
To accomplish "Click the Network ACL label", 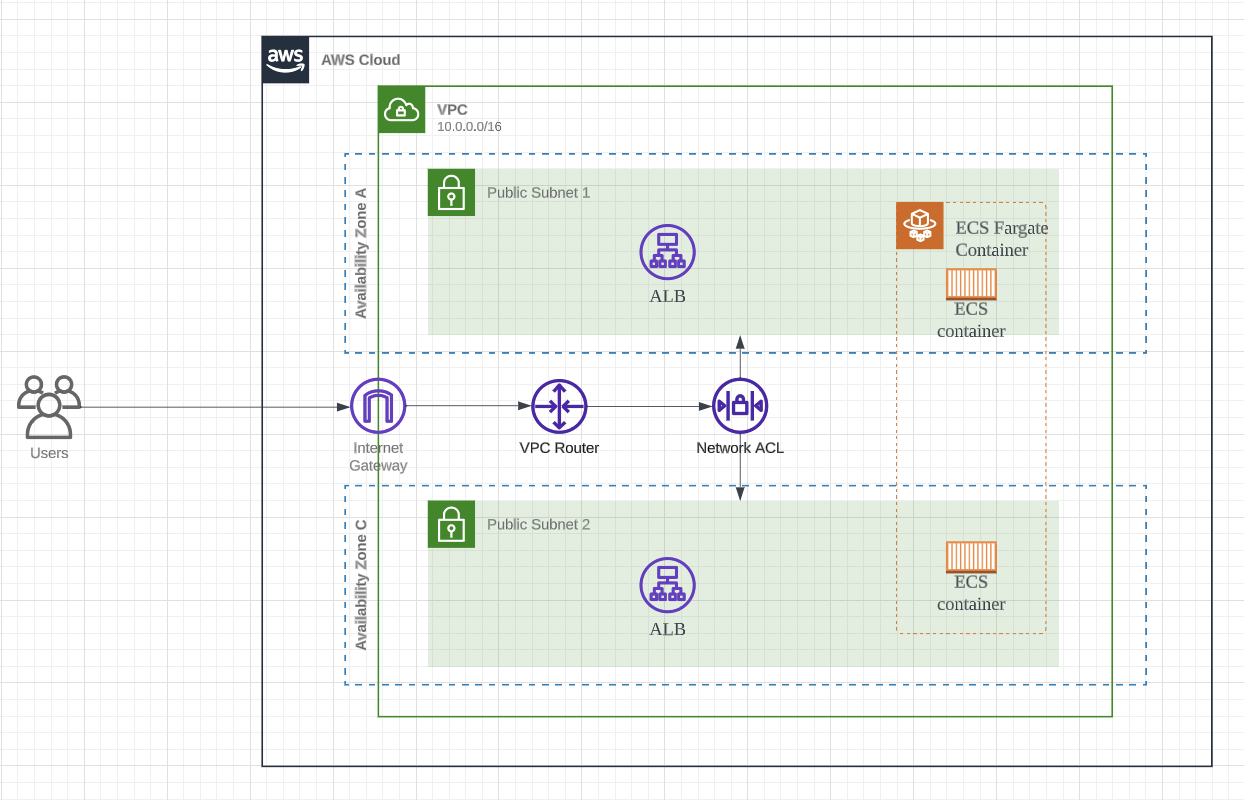I will pos(740,448).
